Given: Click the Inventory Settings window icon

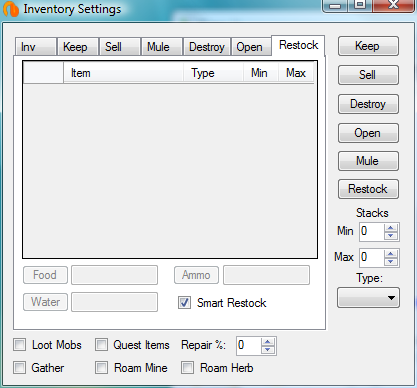Looking at the screenshot, I should (11, 9).
